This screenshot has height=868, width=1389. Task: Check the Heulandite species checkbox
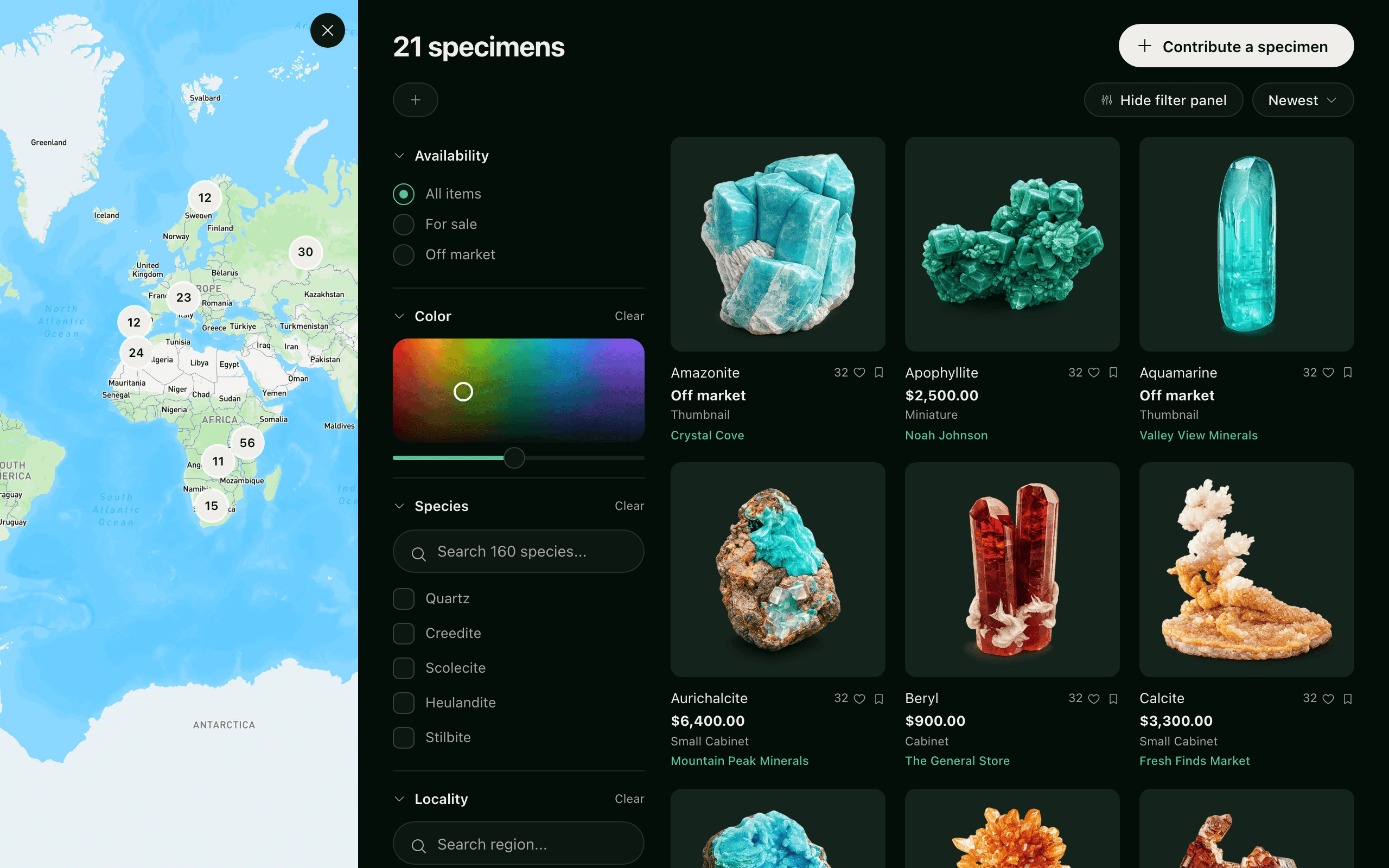(x=404, y=703)
